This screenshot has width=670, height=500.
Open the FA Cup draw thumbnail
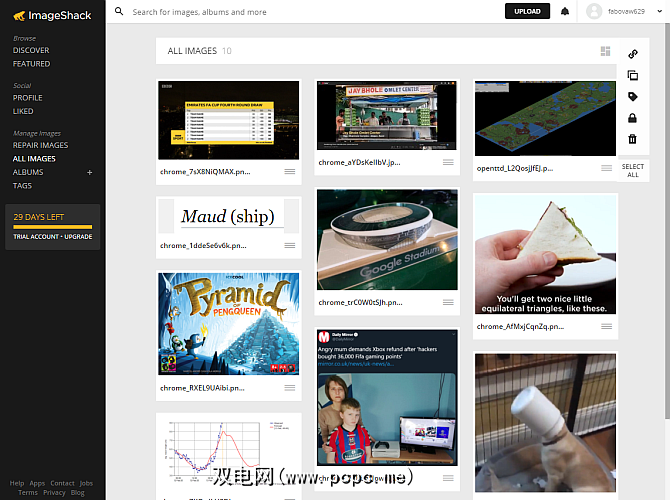click(229, 120)
